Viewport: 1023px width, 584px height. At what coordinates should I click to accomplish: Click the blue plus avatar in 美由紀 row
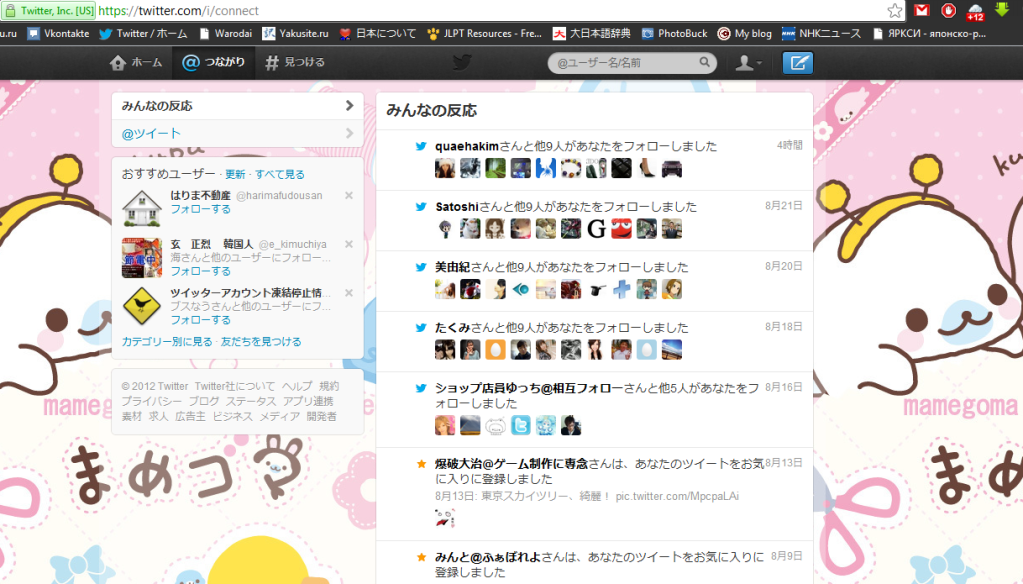pyautogui.click(x=621, y=289)
